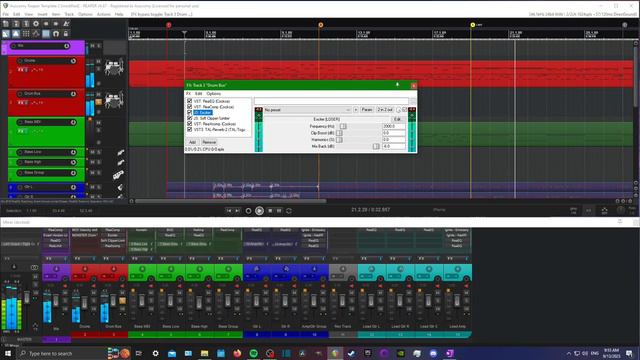Disable the ReaXcomp effect checkbox

[x=189, y=124]
